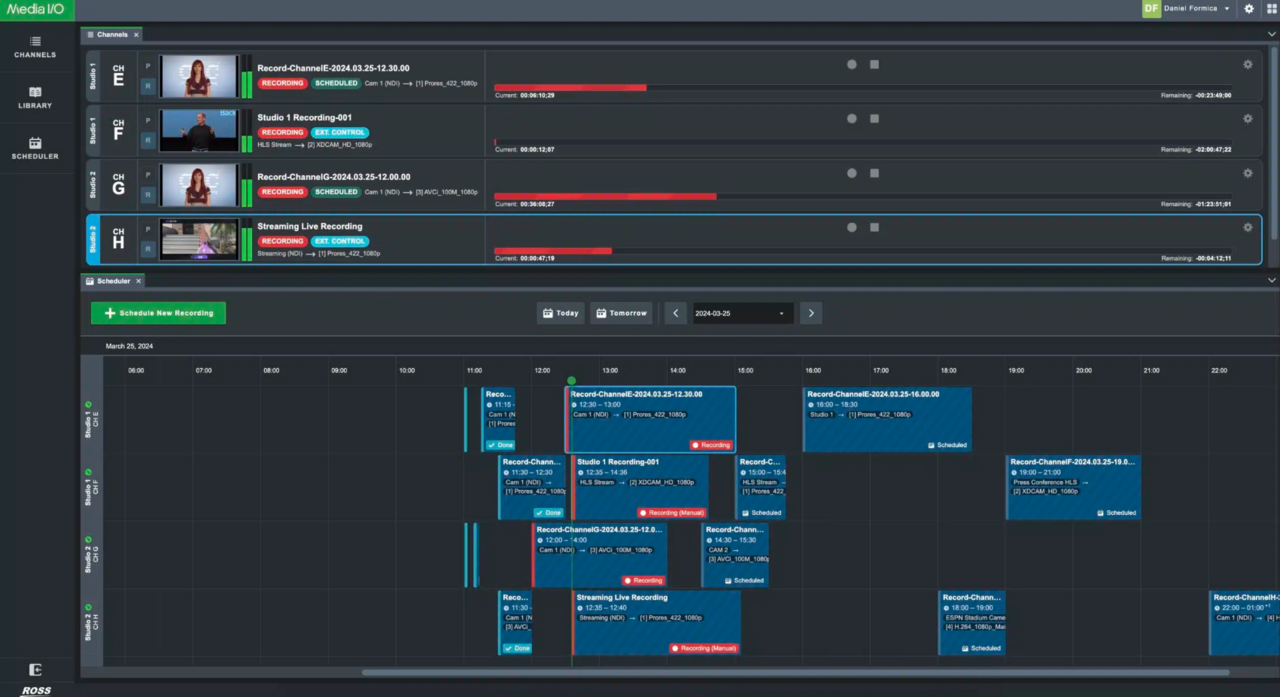Open the Daniel Formica user dropdown
This screenshot has width=1280, height=697.
pyautogui.click(x=1192, y=9)
